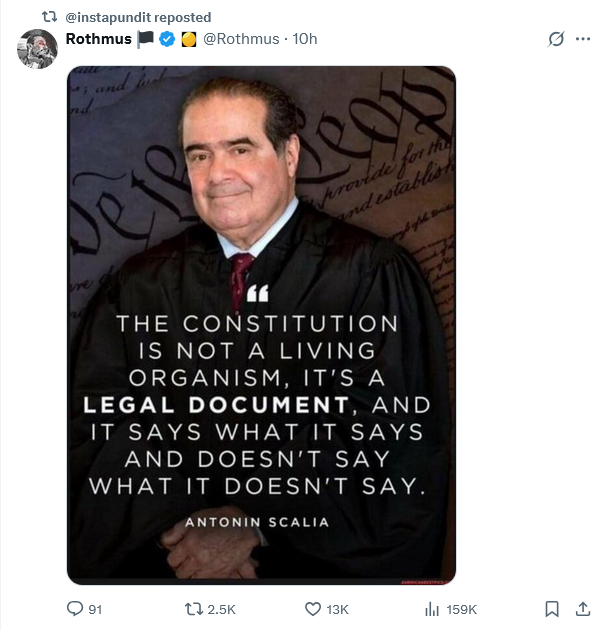Viewport: 608px width, 630px height.
Task: Like the post with the heart icon
Action: click(312, 609)
